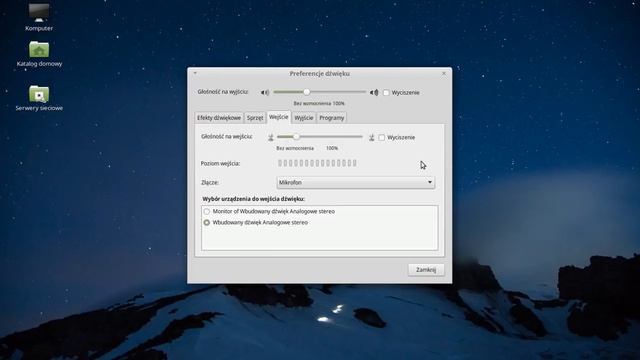Select Wbudowany dźwięk Analogowe stereo radio button
The height and width of the screenshot is (360, 640).
207,222
